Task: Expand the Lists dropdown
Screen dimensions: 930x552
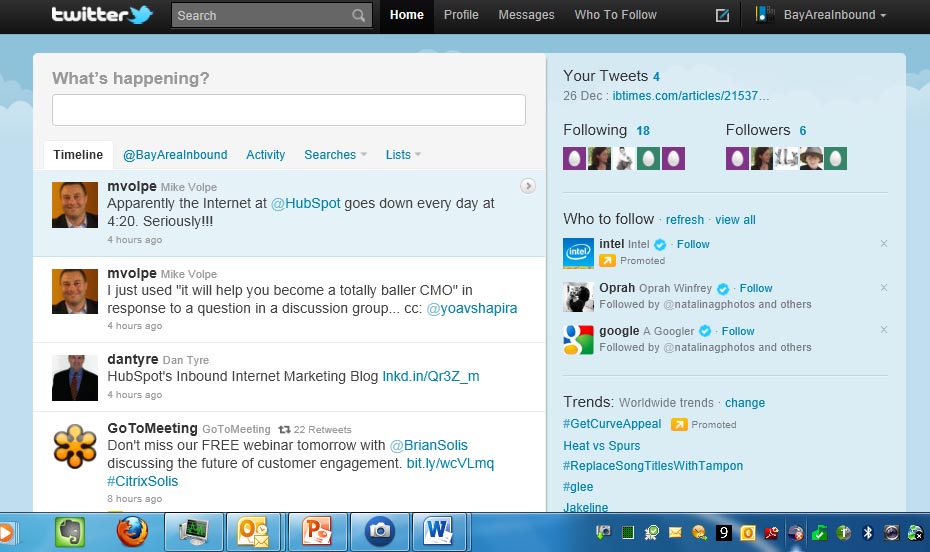Action: 403,155
